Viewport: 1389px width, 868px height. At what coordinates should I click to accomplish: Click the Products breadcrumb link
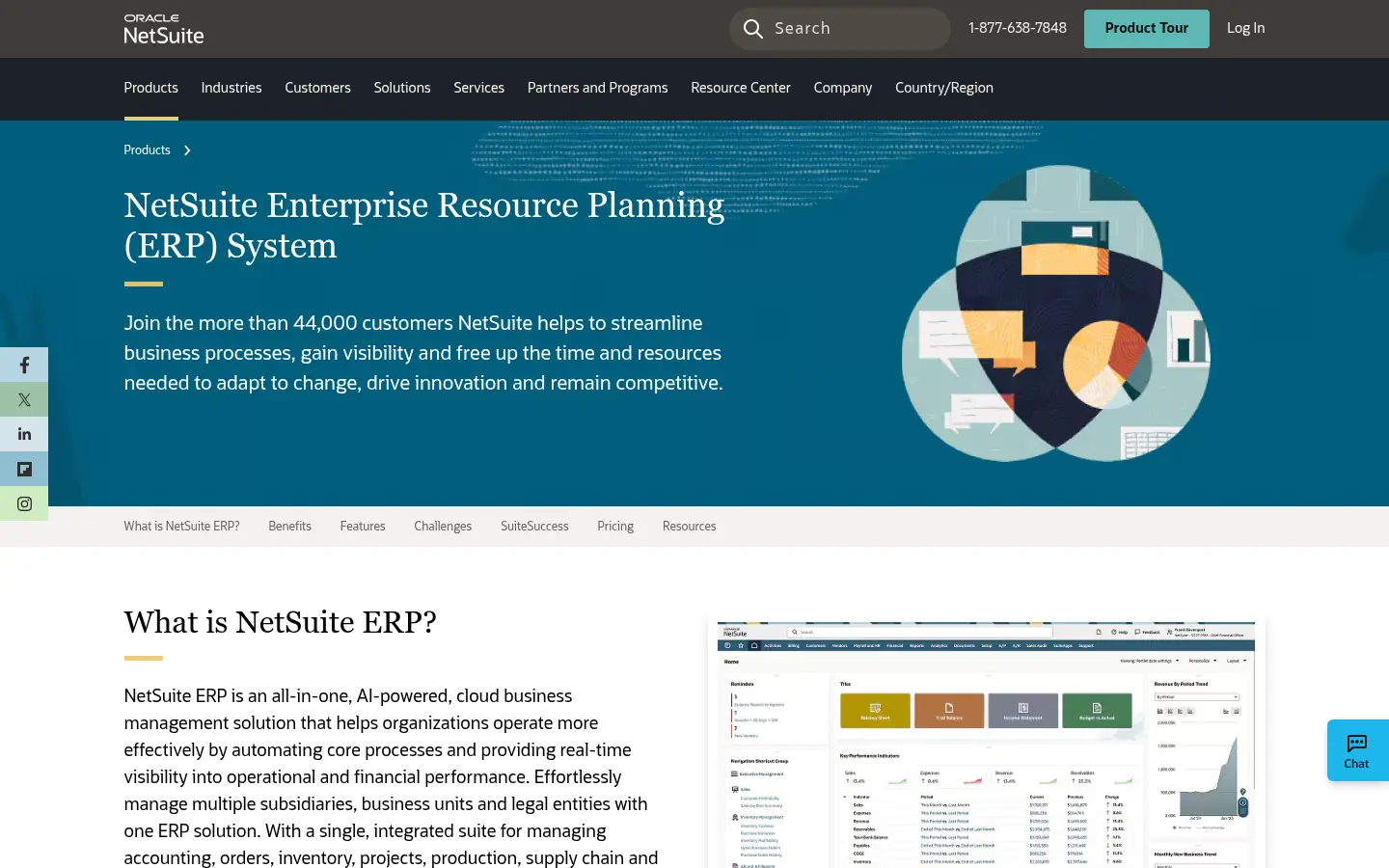click(x=147, y=150)
